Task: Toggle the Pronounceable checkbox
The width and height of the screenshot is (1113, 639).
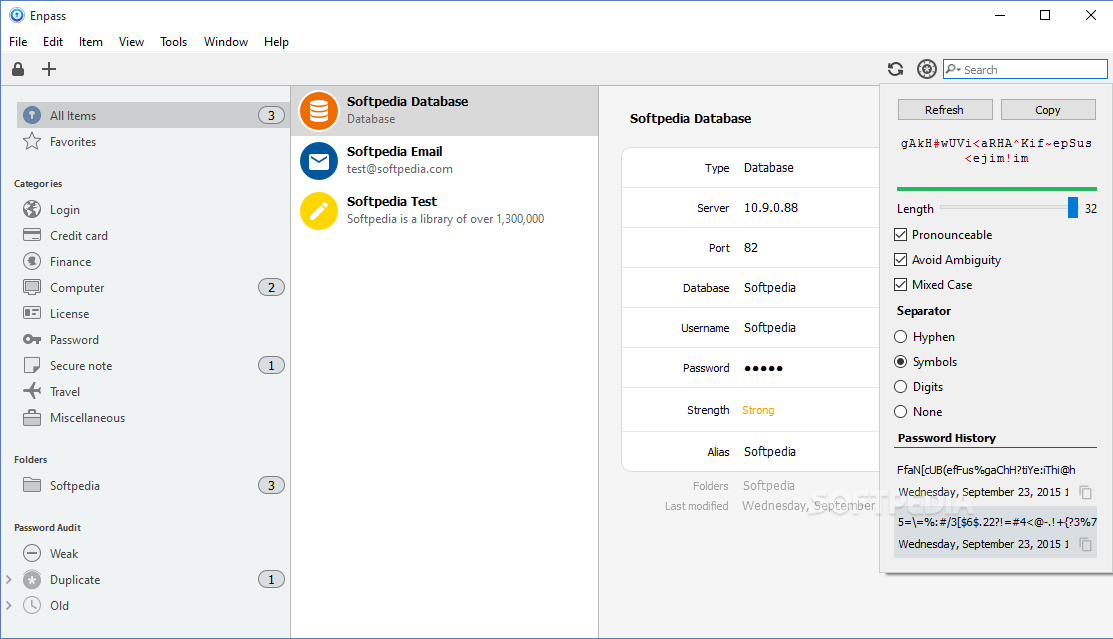Action: [901, 234]
